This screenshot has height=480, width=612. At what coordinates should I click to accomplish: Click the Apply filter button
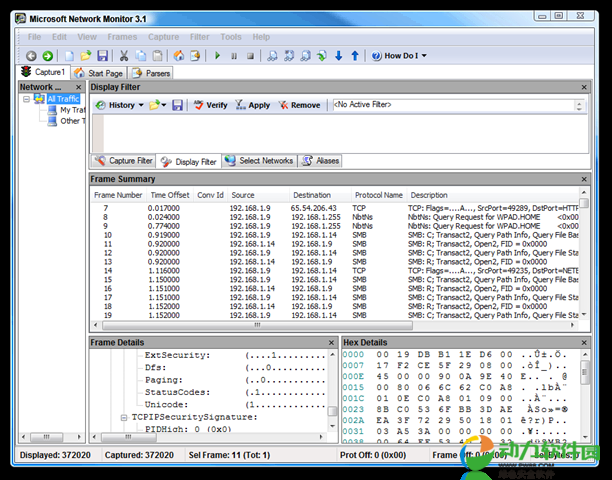click(253, 105)
